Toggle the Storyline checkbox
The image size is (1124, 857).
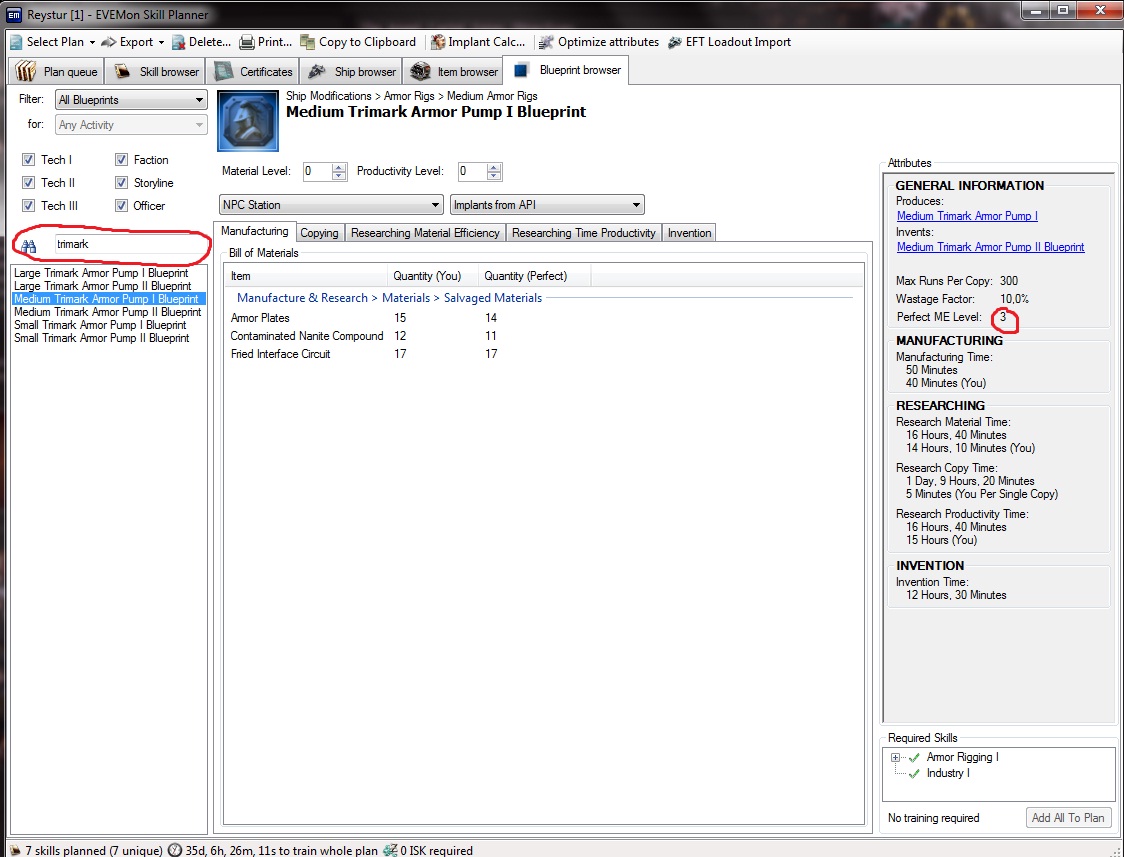(121, 183)
